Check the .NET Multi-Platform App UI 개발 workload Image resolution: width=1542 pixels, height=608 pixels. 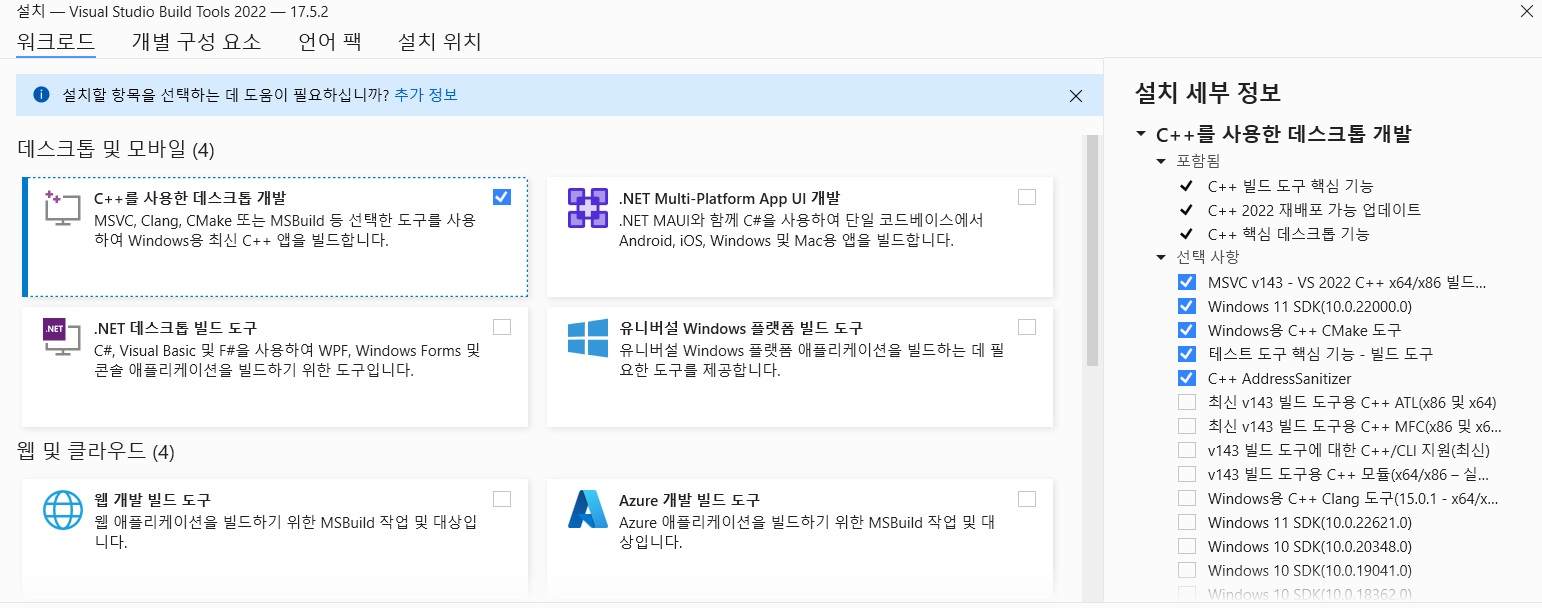tap(1027, 197)
